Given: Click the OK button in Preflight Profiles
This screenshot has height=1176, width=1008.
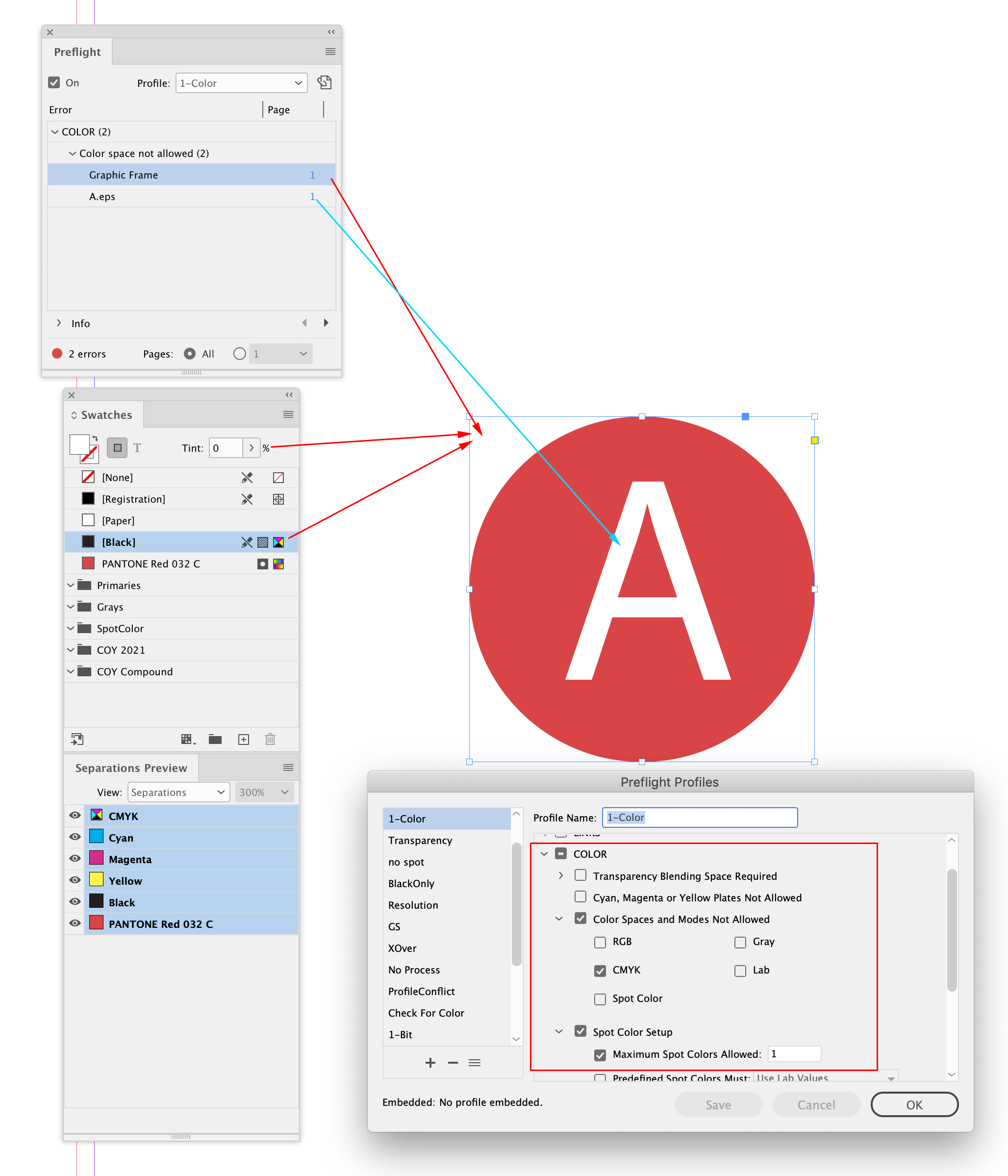Looking at the screenshot, I should tap(914, 1104).
